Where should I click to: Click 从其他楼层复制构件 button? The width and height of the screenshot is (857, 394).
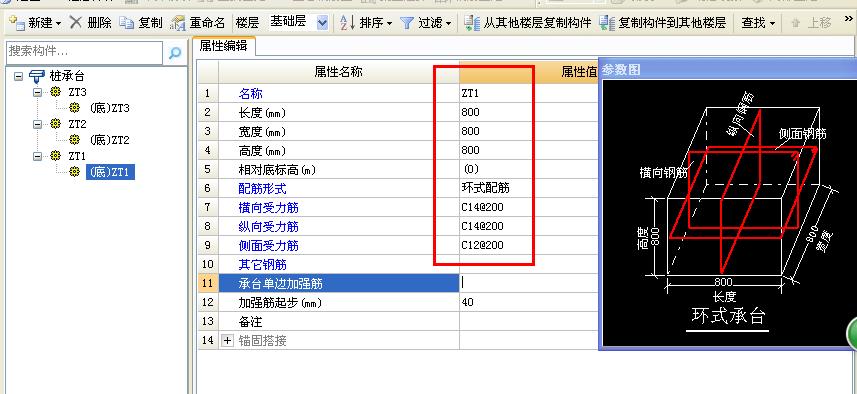pos(528,22)
